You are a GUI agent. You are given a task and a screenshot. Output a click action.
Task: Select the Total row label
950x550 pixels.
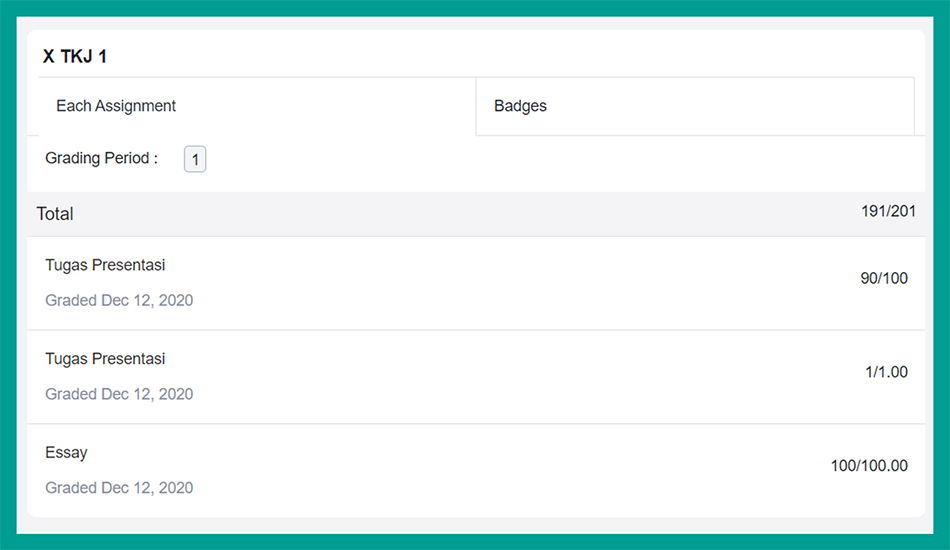[55, 214]
